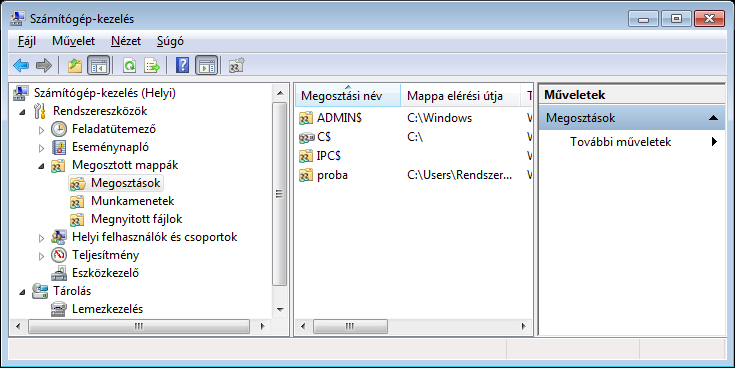Image resolution: width=735 pixels, height=368 pixels.
Task: Click the Tárolás storage icon
Action: (x=40, y=291)
